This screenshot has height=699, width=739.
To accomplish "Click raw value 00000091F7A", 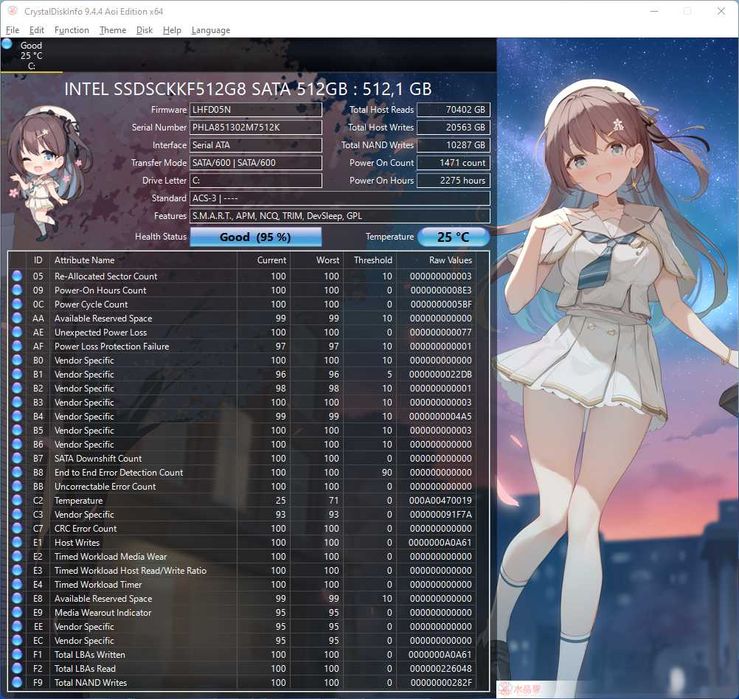I will click(x=440, y=514).
